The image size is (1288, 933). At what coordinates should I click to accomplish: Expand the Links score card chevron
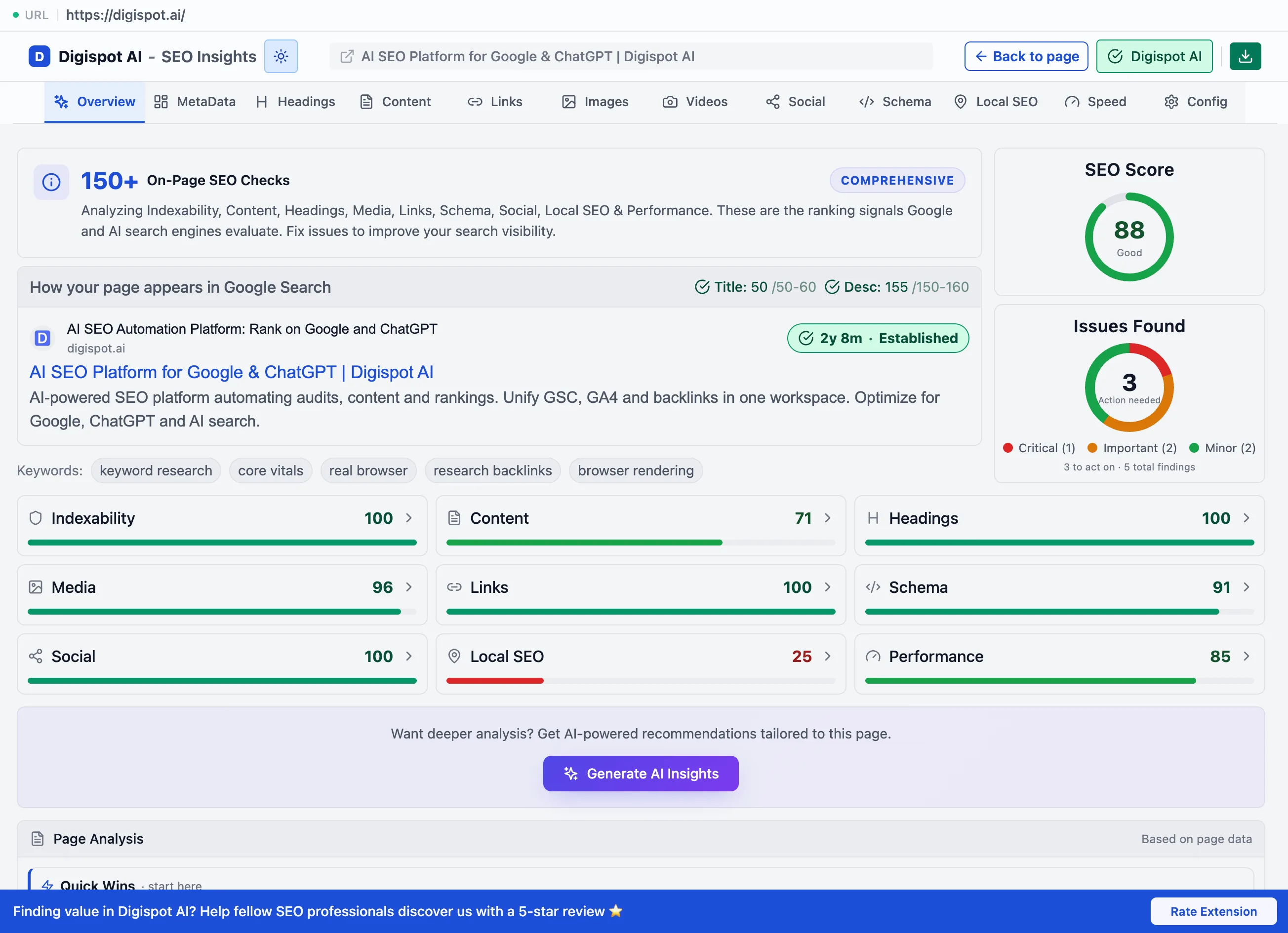pyautogui.click(x=827, y=587)
